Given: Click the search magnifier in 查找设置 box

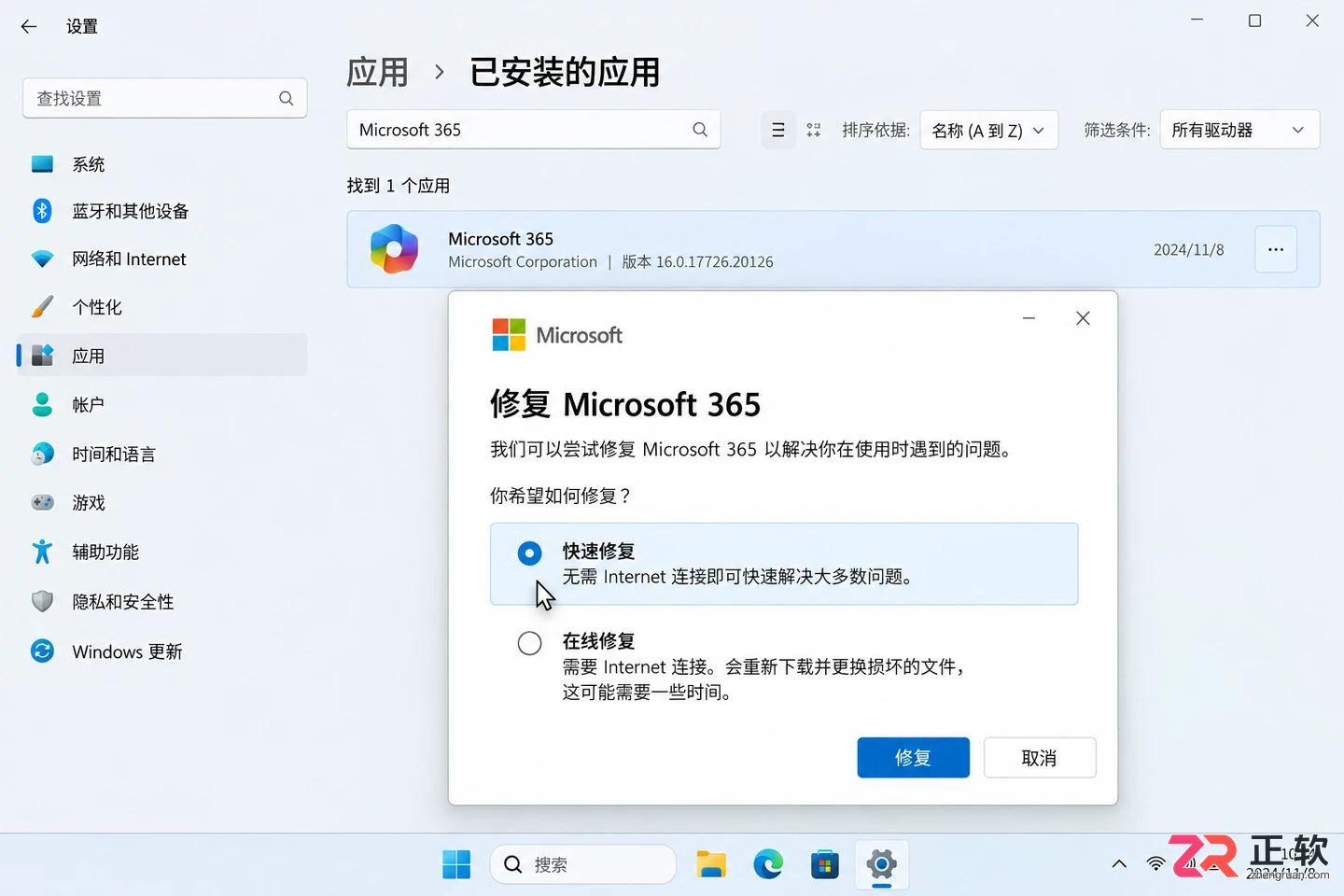Looking at the screenshot, I should (x=287, y=98).
